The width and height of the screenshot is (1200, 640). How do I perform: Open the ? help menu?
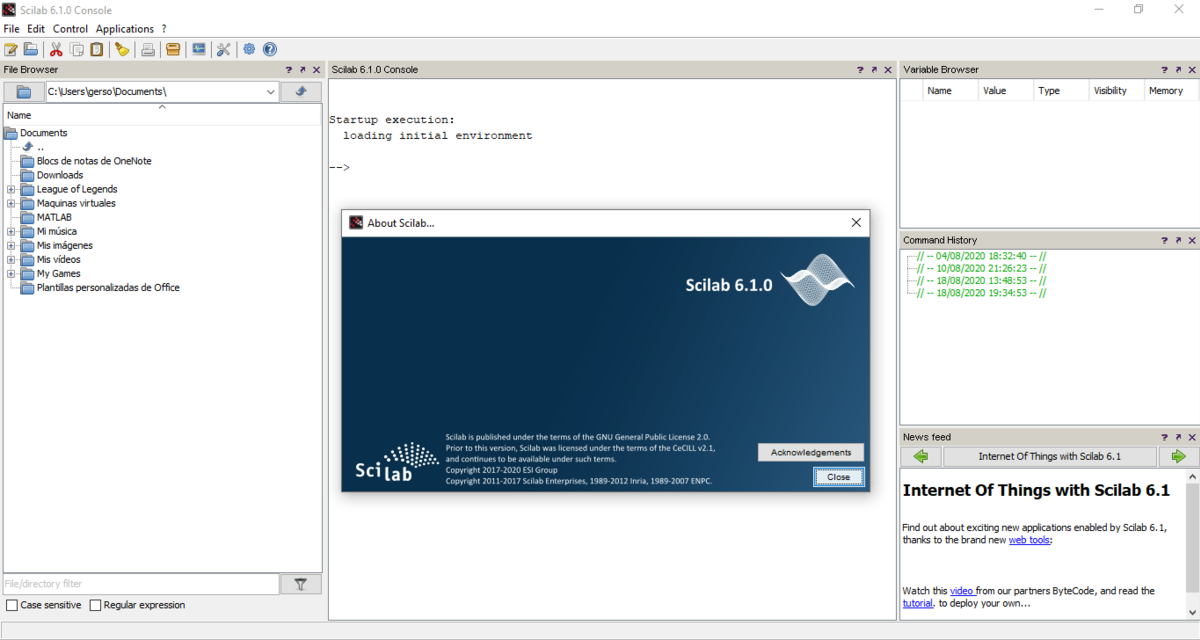coord(164,29)
